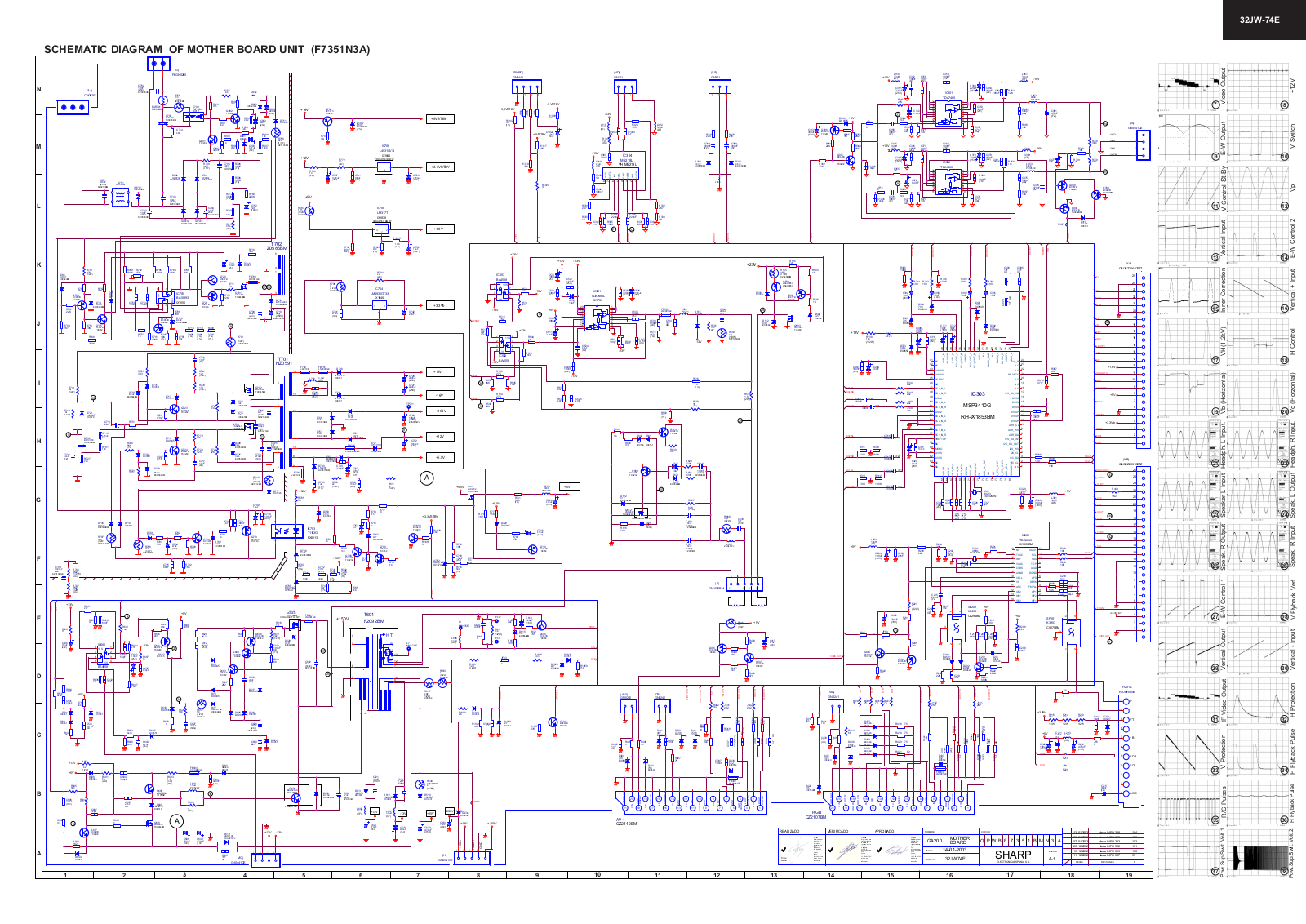Select the T702 Z0586BM transformer label

[x=278, y=246]
